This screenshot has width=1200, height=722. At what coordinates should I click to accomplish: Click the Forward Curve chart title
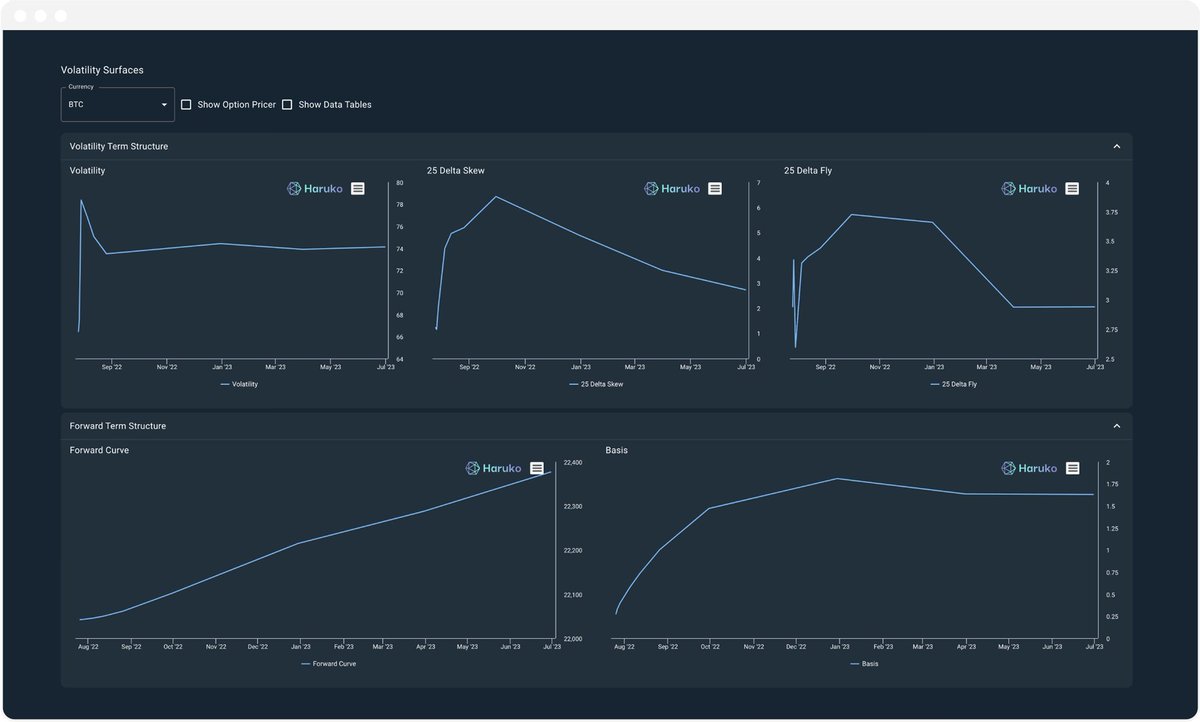coord(99,450)
